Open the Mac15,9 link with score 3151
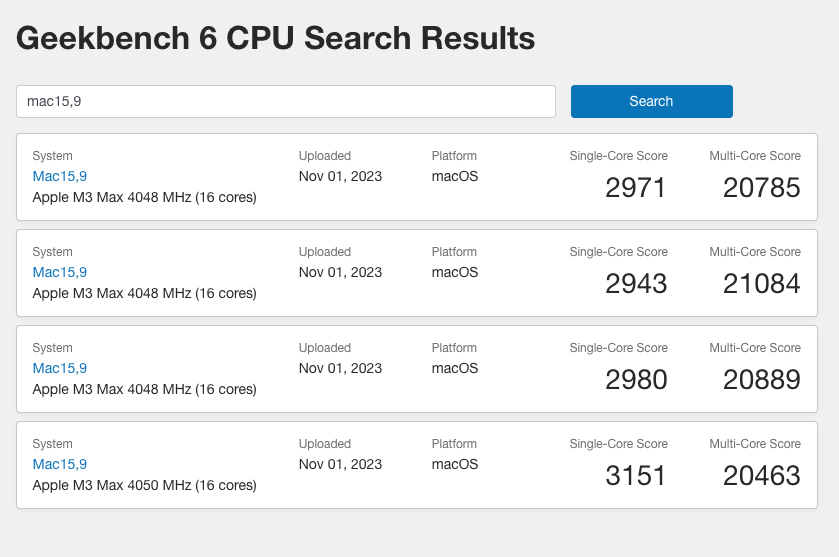Image resolution: width=839 pixels, height=557 pixels. point(59,464)
